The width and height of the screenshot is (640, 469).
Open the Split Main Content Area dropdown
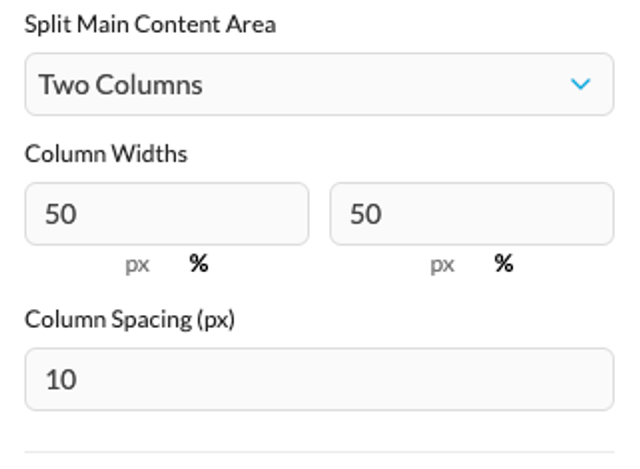[319, 84]
